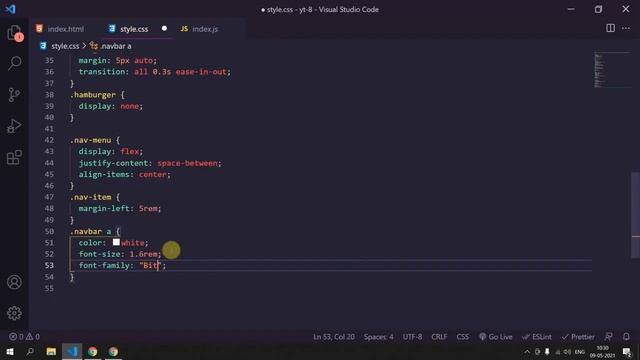Open the white color swatch picker
The height and width of the screenshot is (360, 640).
point(116,242)
